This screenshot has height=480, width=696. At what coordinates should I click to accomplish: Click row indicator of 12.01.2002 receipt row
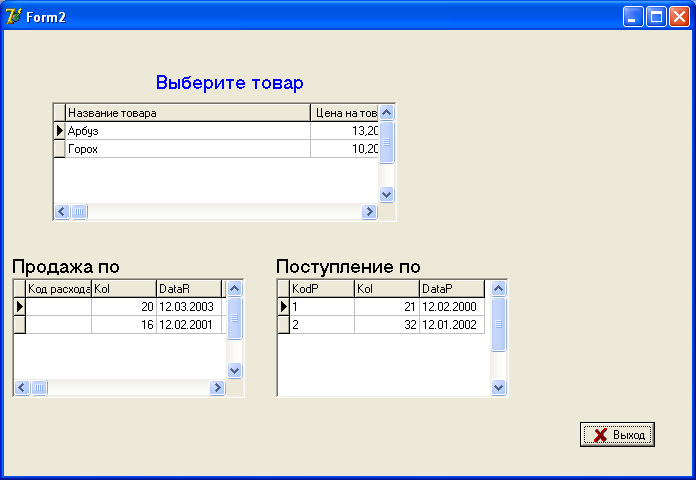click(x=284, y=325)
